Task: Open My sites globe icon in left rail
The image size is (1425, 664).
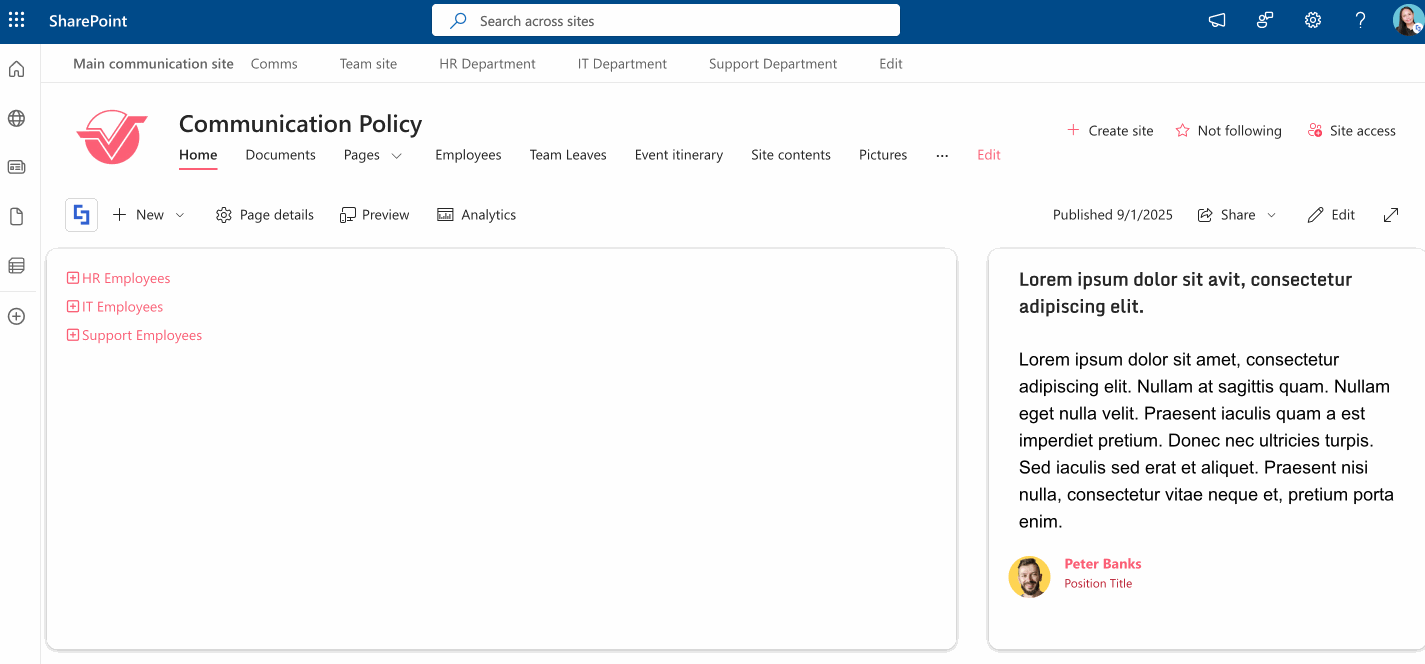Action: pyautogui.click(x=16, y=118)
